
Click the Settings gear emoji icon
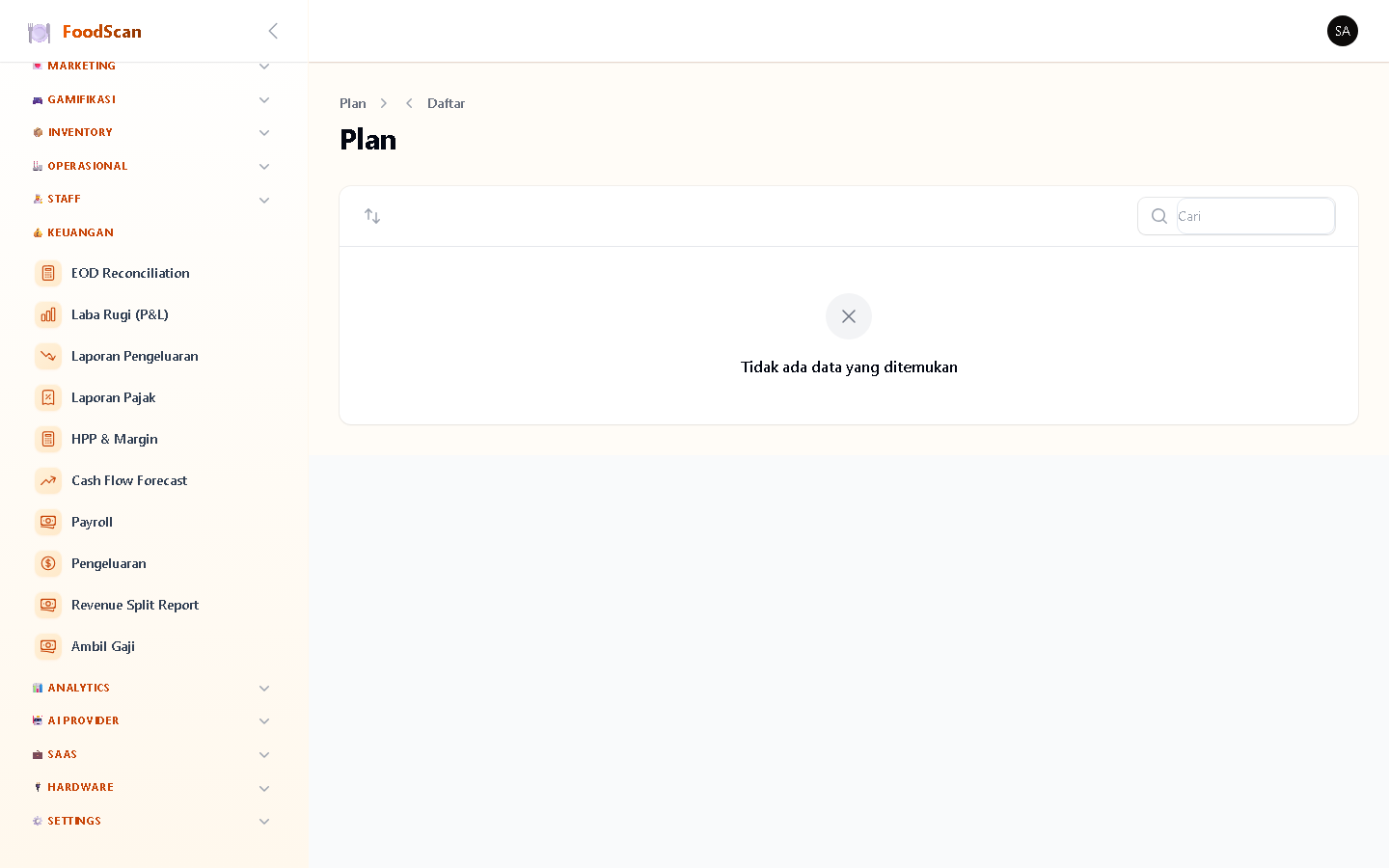pyautogui.click(x=38, y=821)
